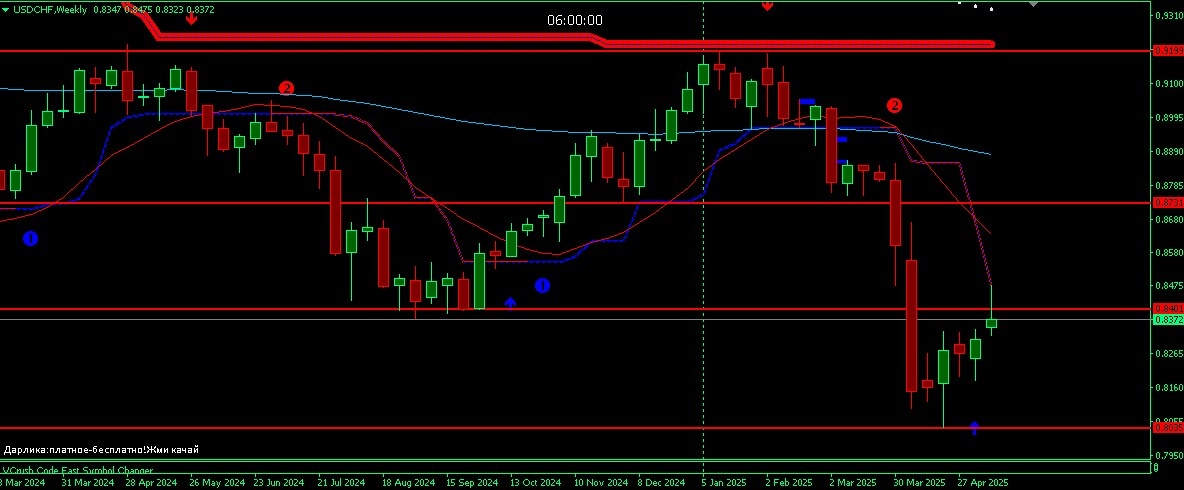Click the 0.8995 price scale value
The image size is (1184, 490).
pyautogui.click(x=1167, y=117)
